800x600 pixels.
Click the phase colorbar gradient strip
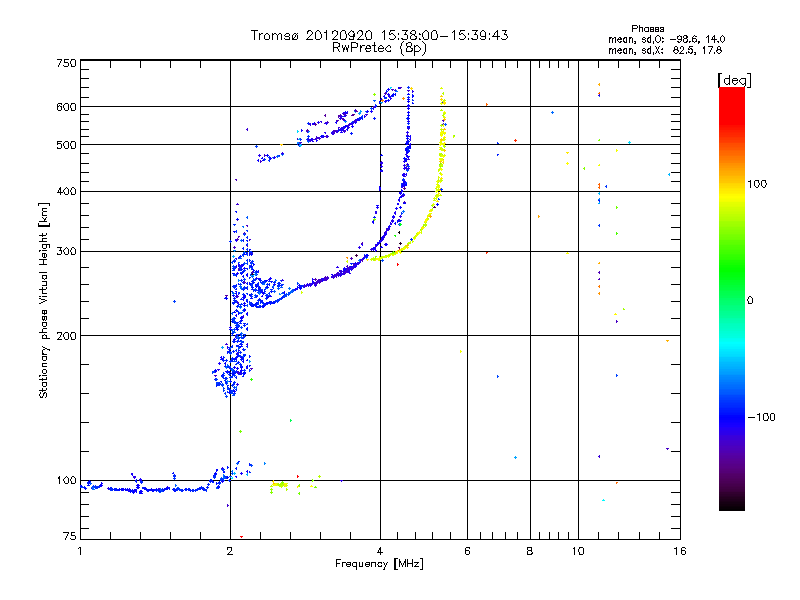[732, 299]
